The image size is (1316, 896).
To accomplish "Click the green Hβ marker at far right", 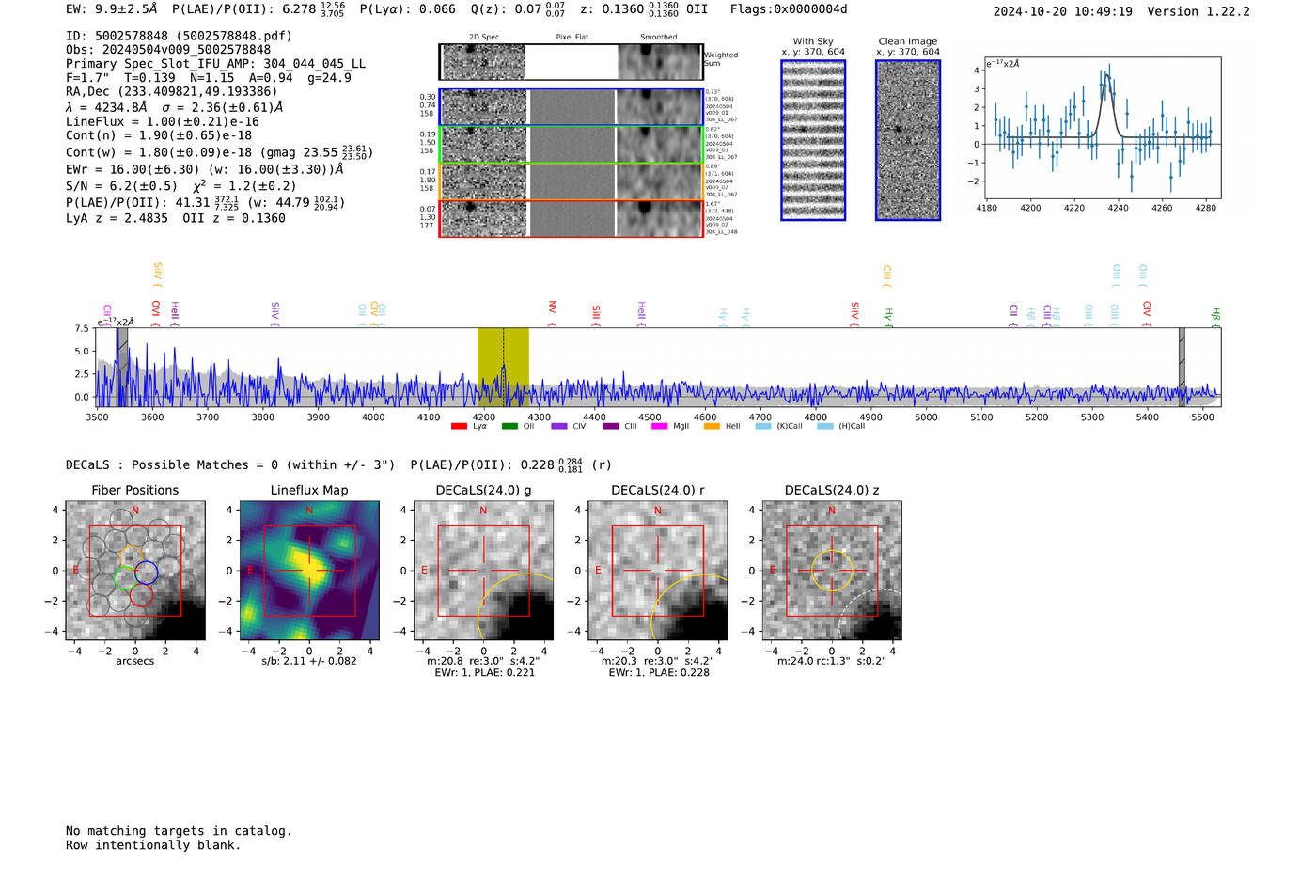I will pyautogui.click(x=1215, y=316).
